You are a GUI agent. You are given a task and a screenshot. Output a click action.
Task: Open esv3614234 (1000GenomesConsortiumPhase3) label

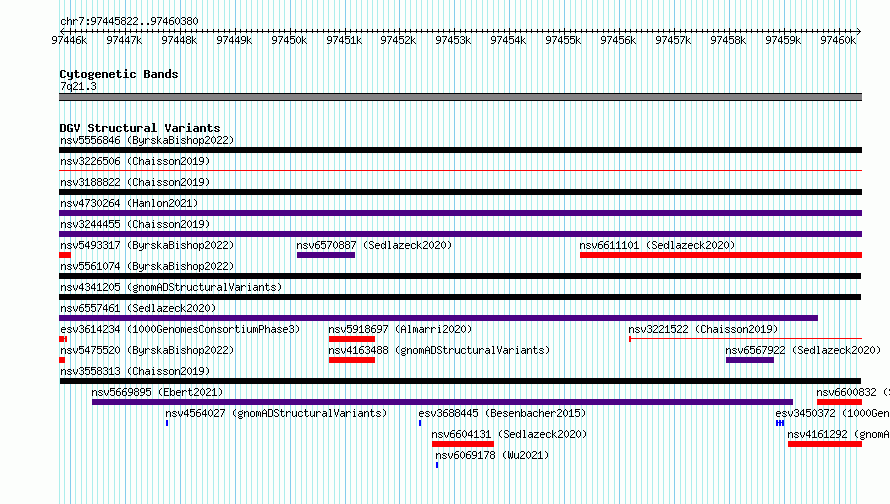click(x=180, y=329)
